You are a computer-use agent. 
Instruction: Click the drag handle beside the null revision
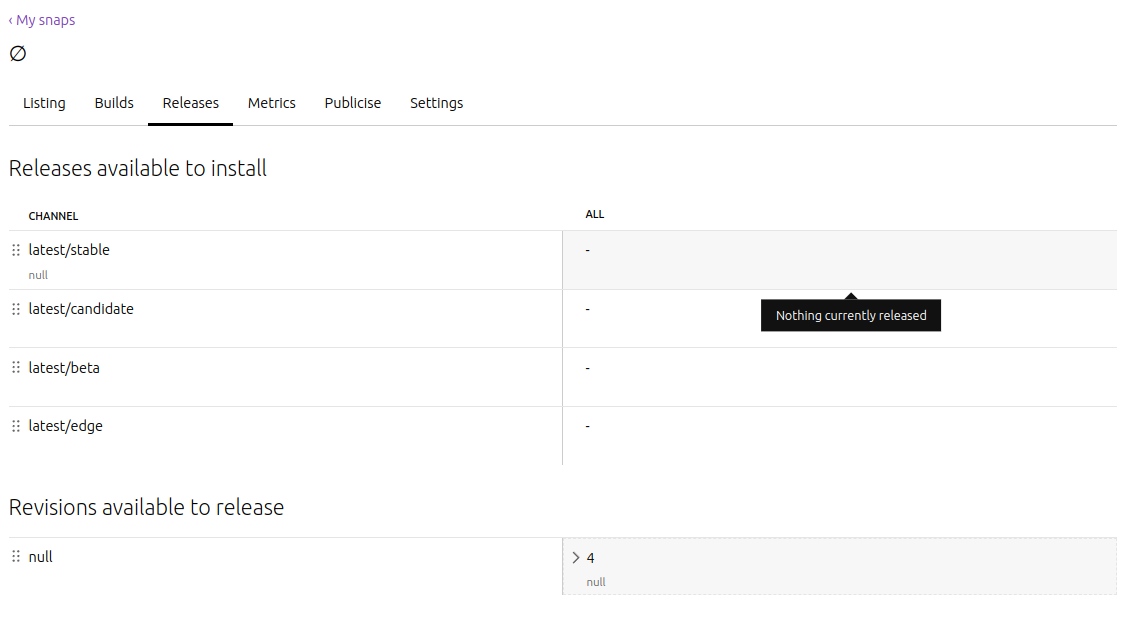tap(16, 556)
